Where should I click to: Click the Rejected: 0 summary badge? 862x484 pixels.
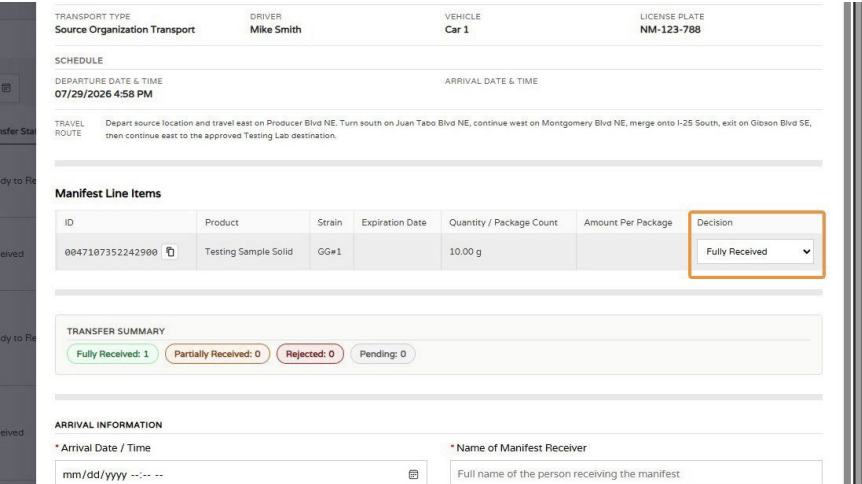click(310, 354)
